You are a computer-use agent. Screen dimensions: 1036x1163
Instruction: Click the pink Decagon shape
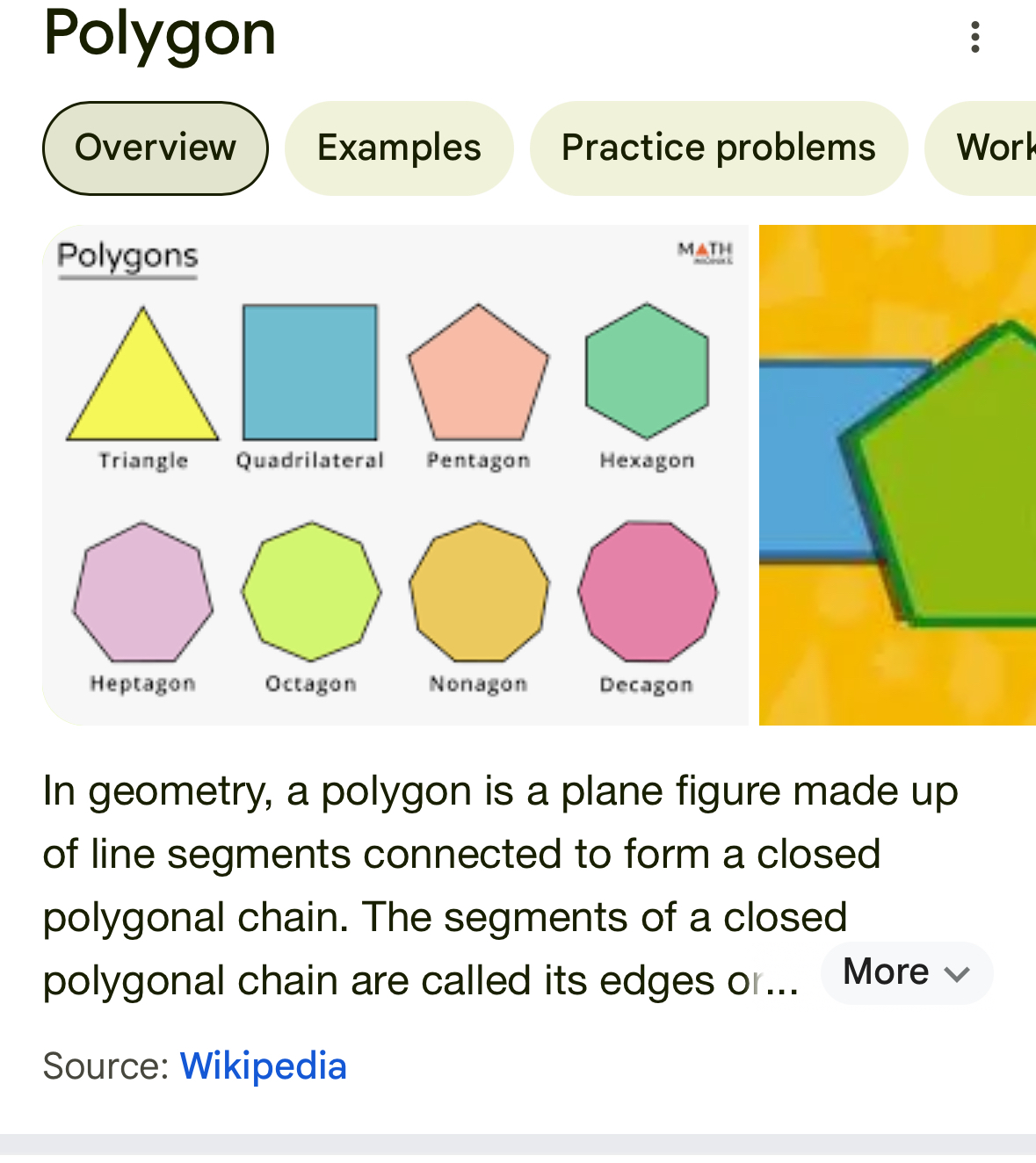[x=648, y=591]
